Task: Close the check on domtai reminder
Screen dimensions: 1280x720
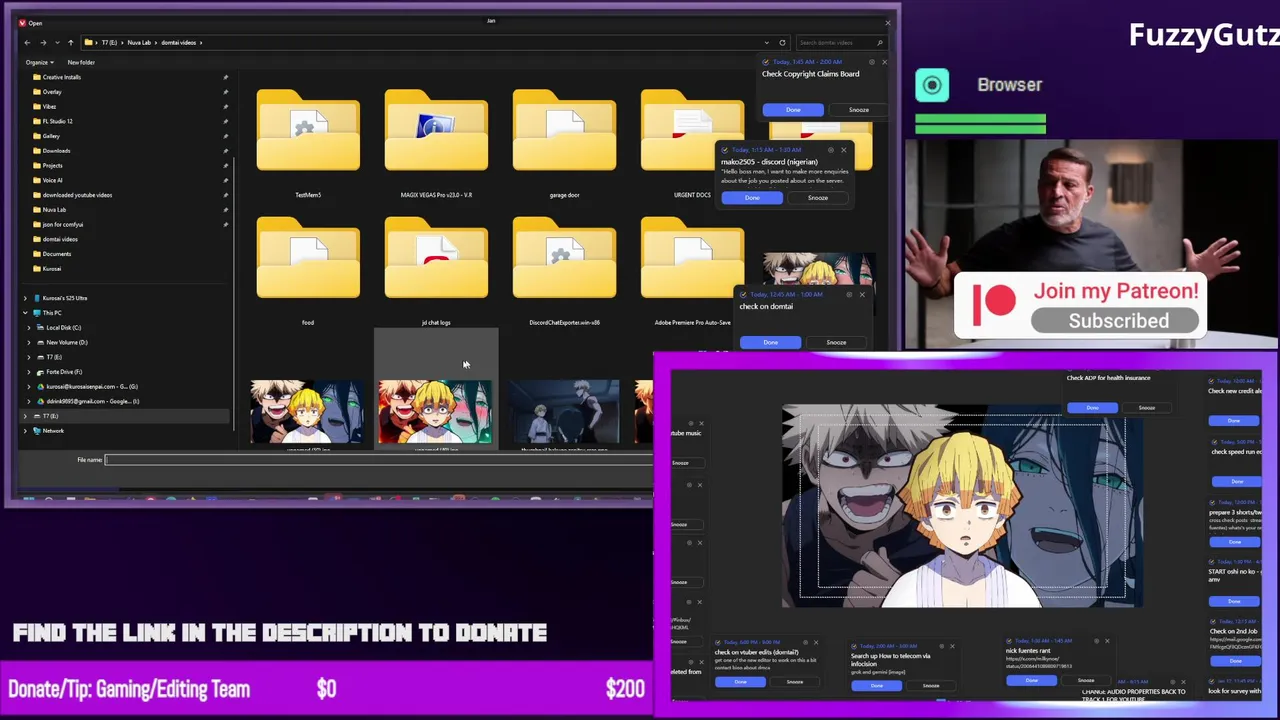Action: coord(862,294)
